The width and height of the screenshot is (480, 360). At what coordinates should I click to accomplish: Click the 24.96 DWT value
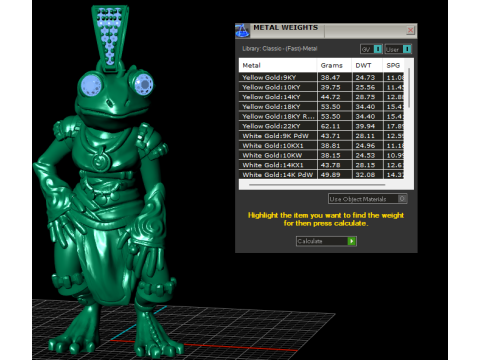(x=365, y=145)
